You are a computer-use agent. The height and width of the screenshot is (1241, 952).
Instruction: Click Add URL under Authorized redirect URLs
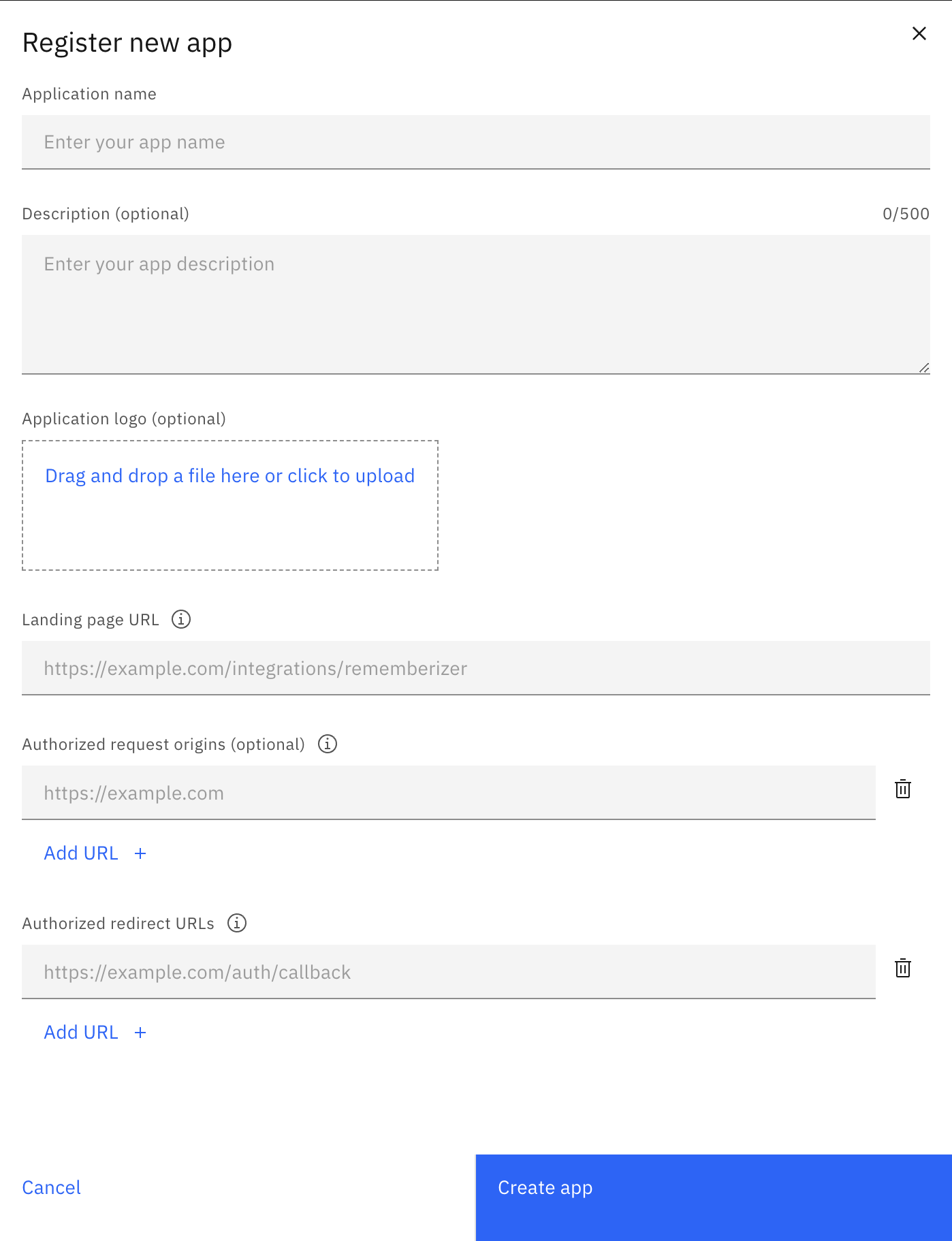coord(81,1032)
